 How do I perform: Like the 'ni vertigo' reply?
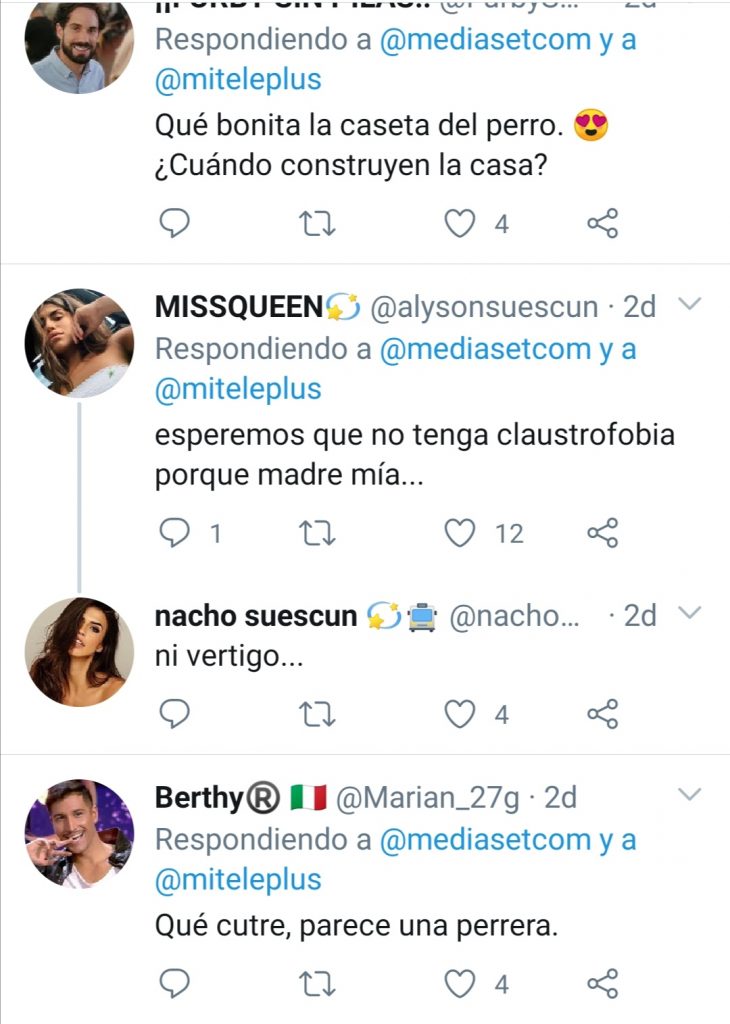click(459, 714)
